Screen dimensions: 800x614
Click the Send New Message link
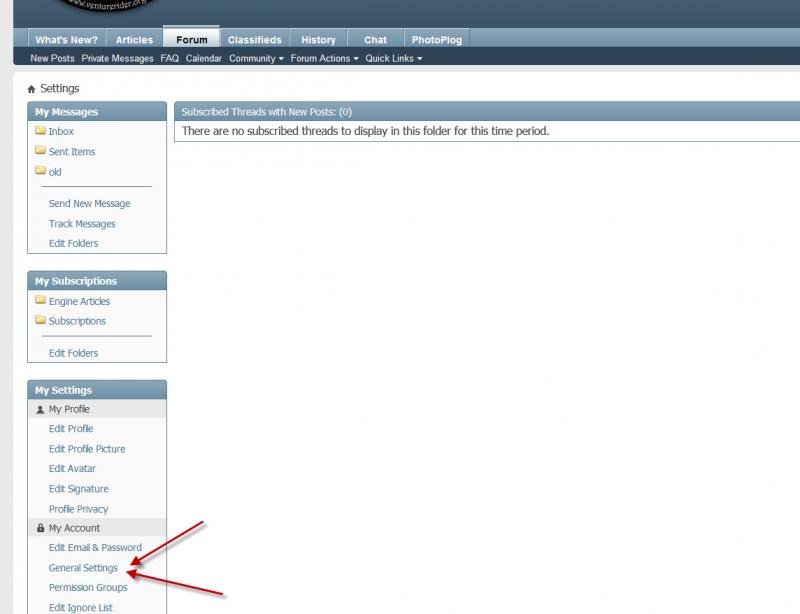click(x=89, y=203)
